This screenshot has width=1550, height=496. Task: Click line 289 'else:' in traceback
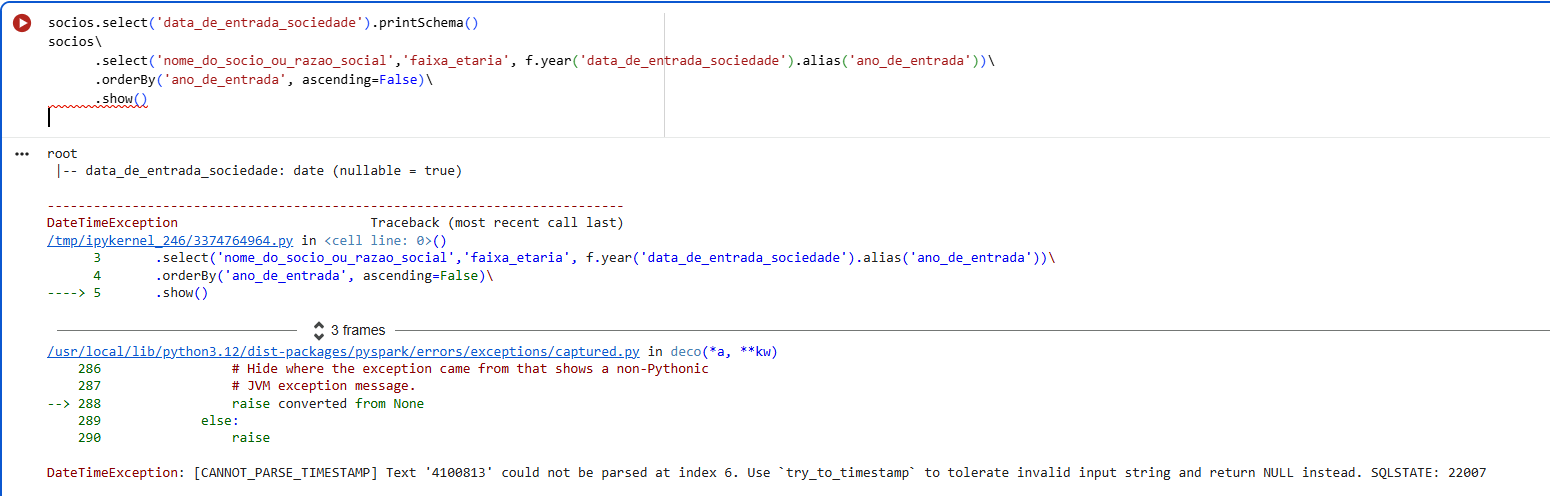pos(158,421)
